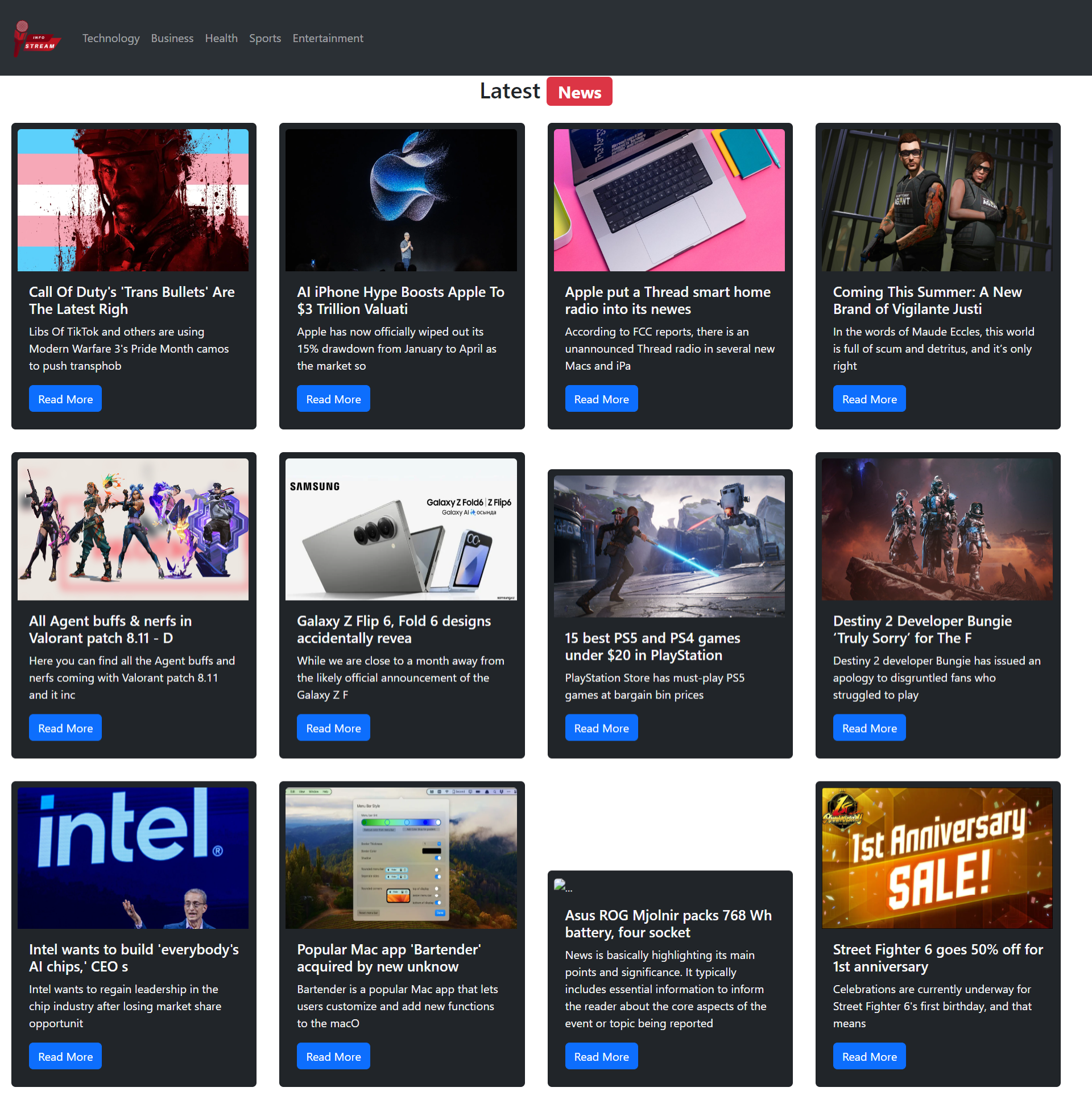Click the summary 'PlayStation Store has must-play PS5 games'
Image resolution: width=1092 pixels, height=1108 pixels.
pos(655,687)
